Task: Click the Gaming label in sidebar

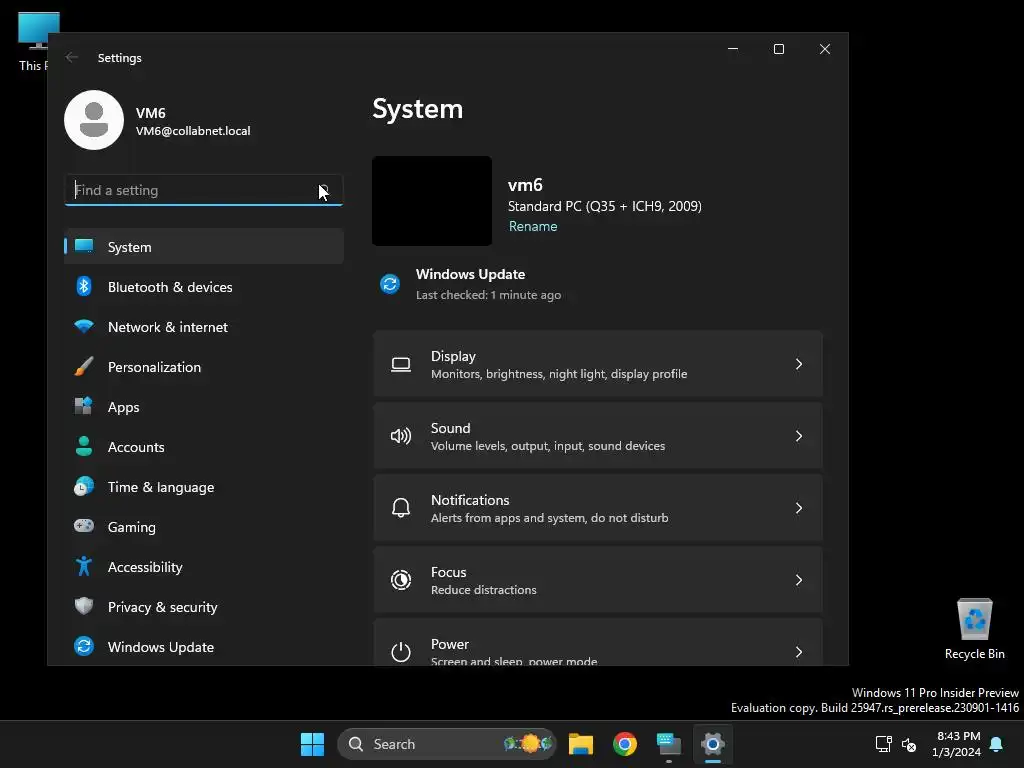Action: pos(131,527)
